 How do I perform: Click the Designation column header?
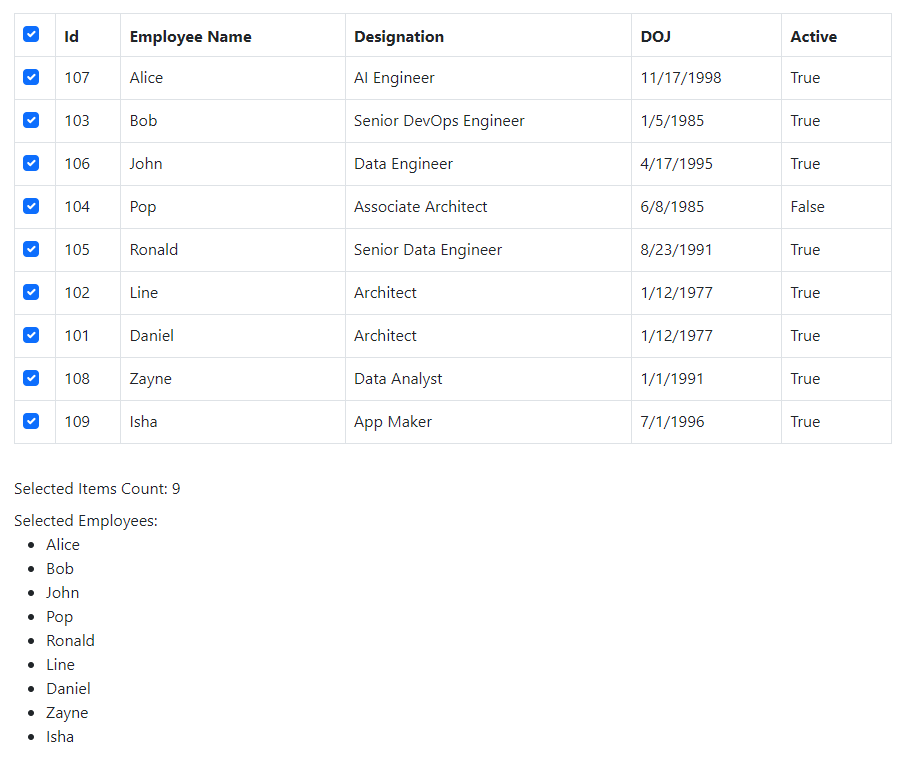(x=399, y=36)
